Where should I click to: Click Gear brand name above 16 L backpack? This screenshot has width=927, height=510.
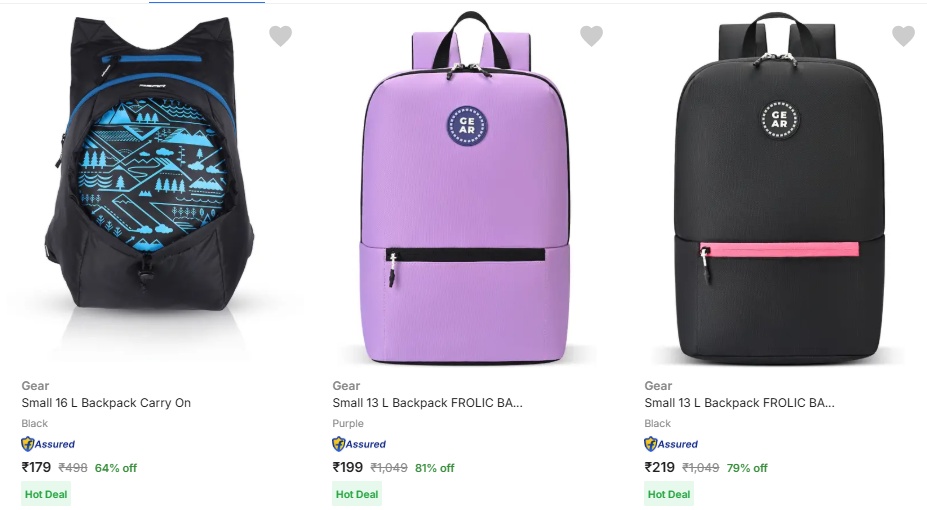[35, 386]
